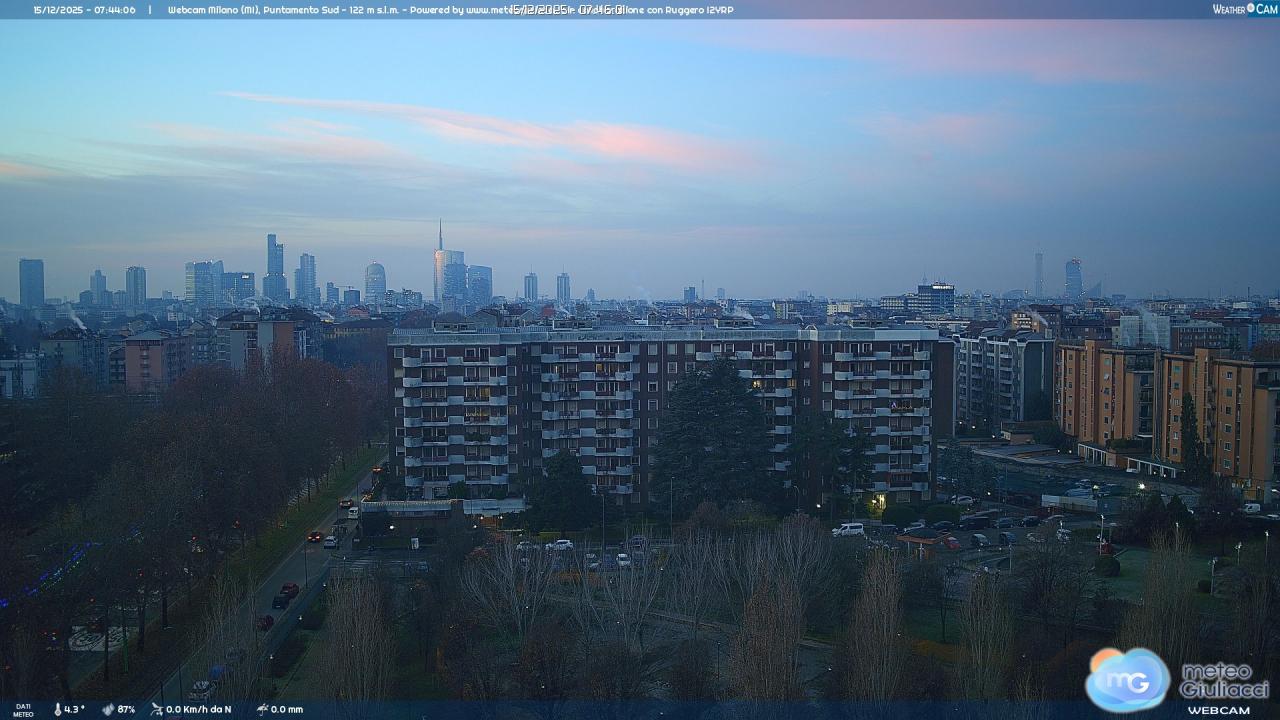Open the meteo Giuliacci text link
This screenshot has height=720, width=1280.
tap(1223, 679)
